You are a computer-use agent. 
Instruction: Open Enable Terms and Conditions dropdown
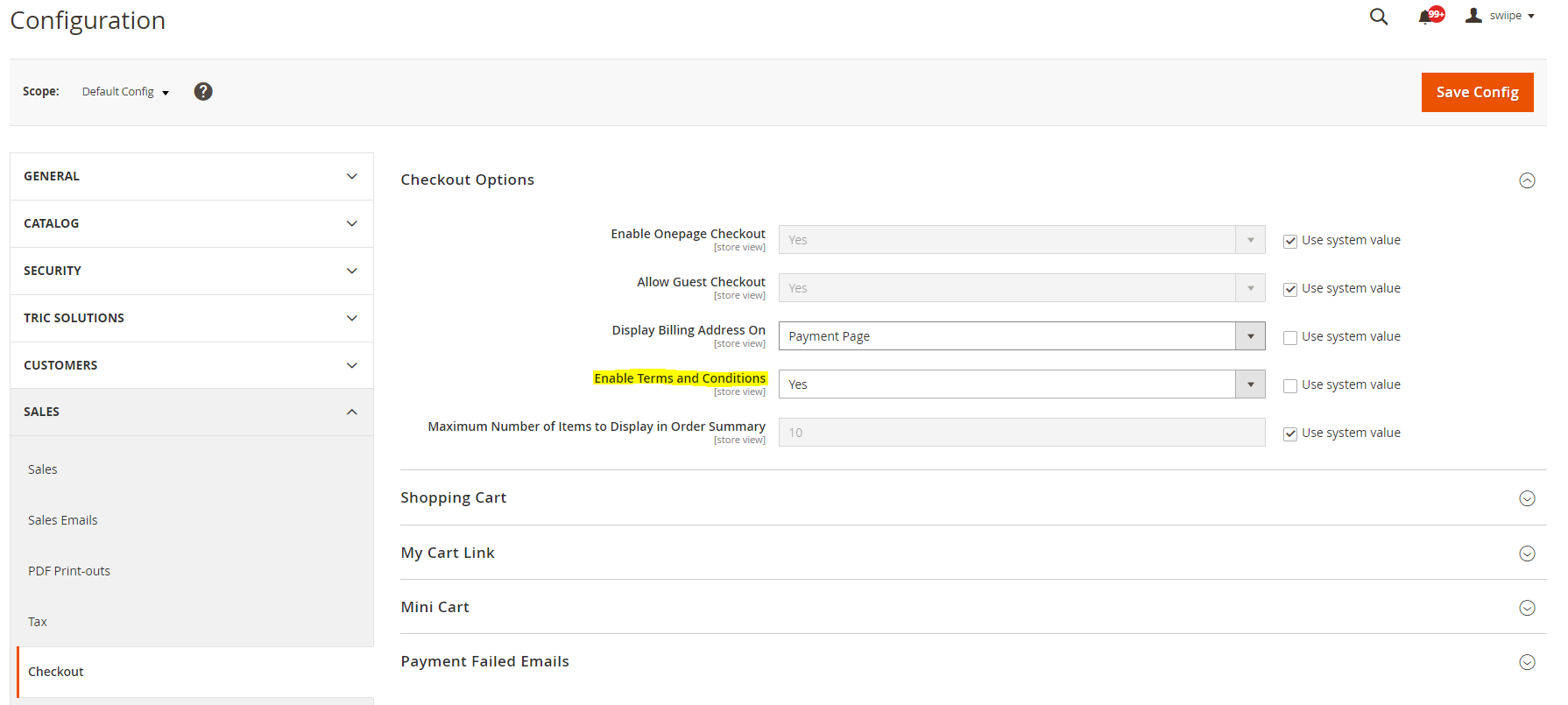coord(1021,384)
